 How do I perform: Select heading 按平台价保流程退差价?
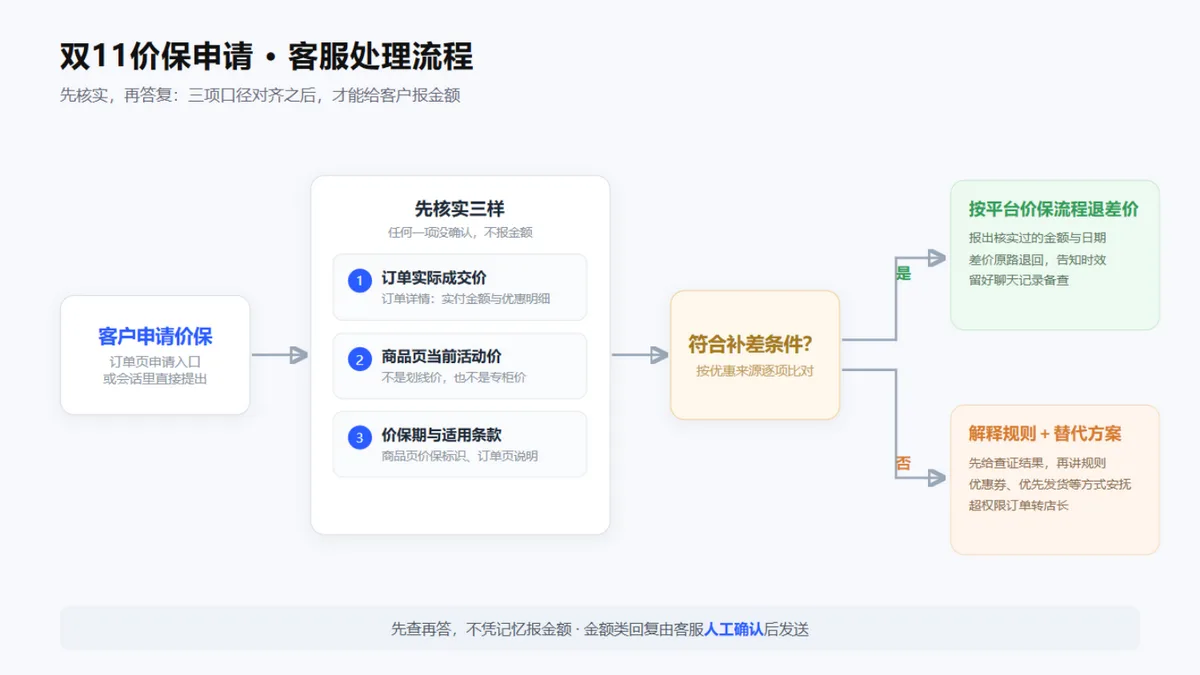coord(1053,209)
